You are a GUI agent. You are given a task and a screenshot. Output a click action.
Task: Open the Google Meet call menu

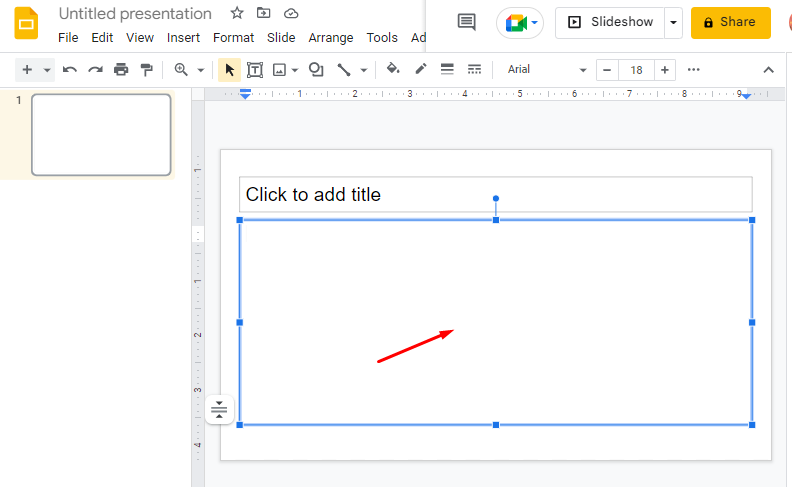(520, 23)
